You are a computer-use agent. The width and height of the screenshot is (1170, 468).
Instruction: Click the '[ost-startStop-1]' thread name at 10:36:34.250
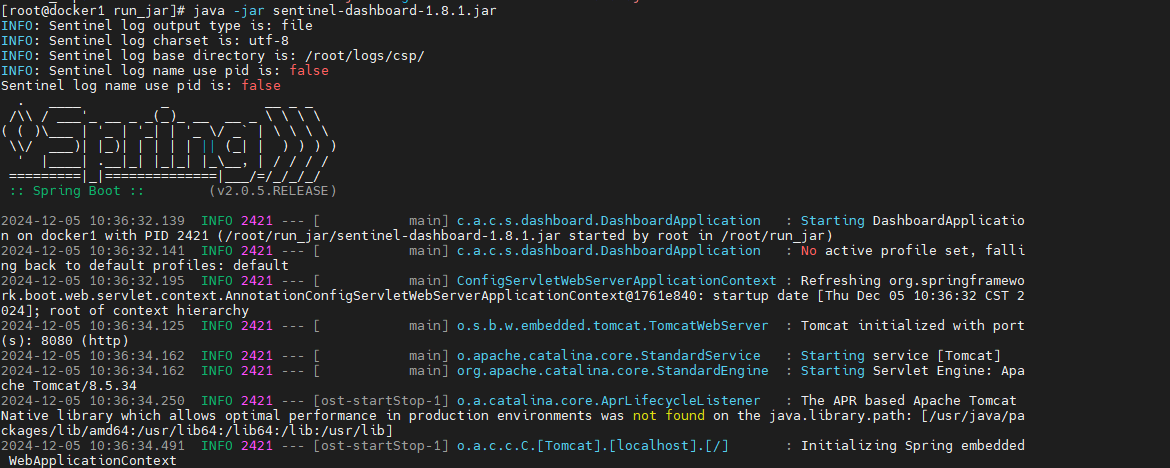(x=381, y=401)
